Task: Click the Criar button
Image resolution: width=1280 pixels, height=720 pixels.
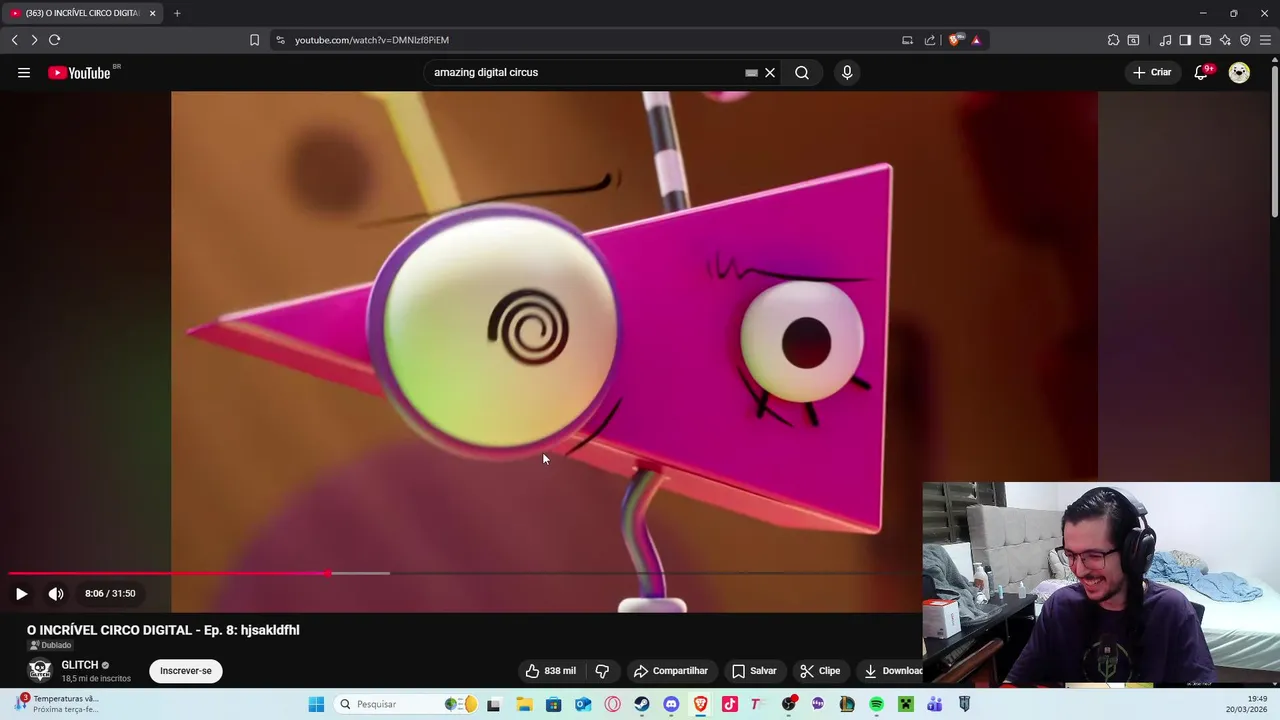Action: [x=1152, y=72]
